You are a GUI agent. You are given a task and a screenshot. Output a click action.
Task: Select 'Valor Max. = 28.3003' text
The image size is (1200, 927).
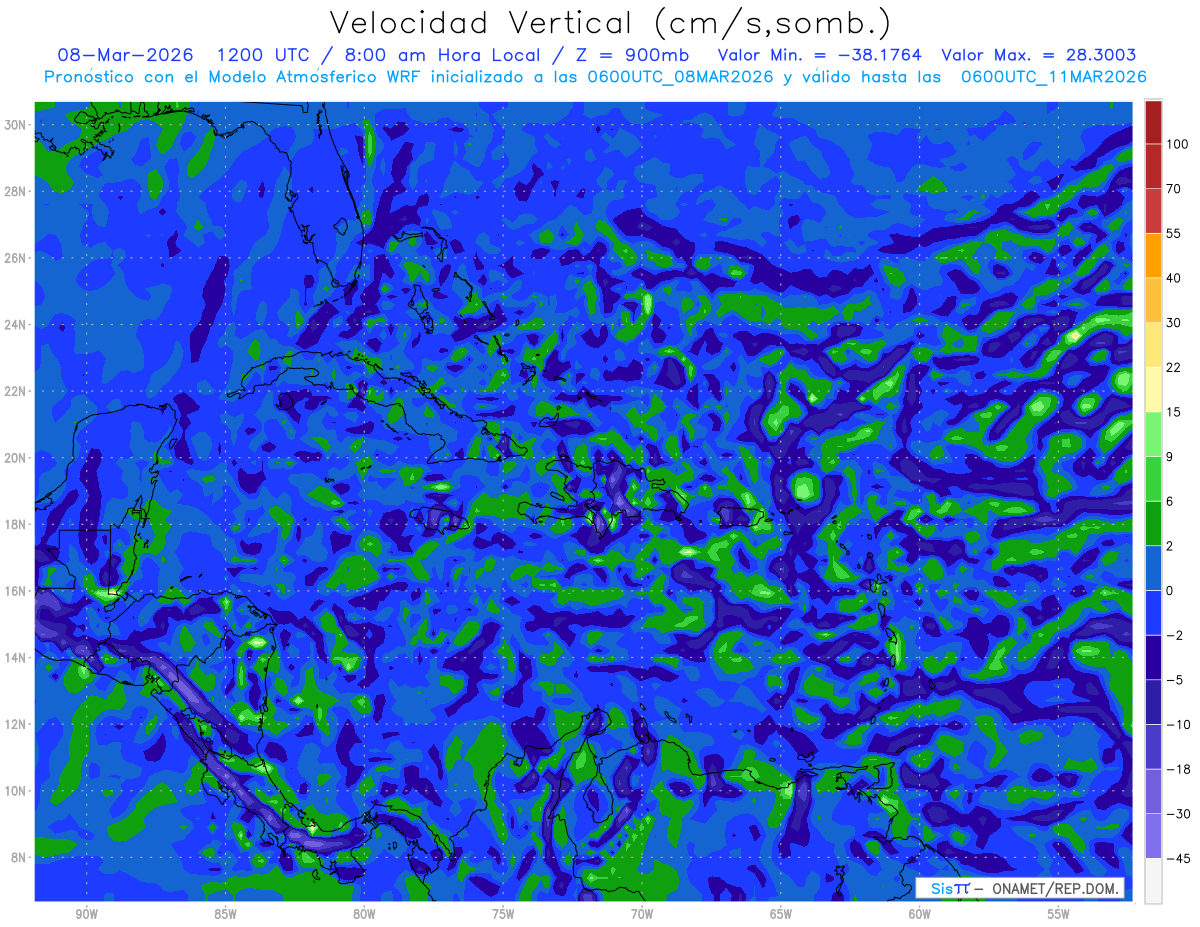click(x=1038, y=55)
